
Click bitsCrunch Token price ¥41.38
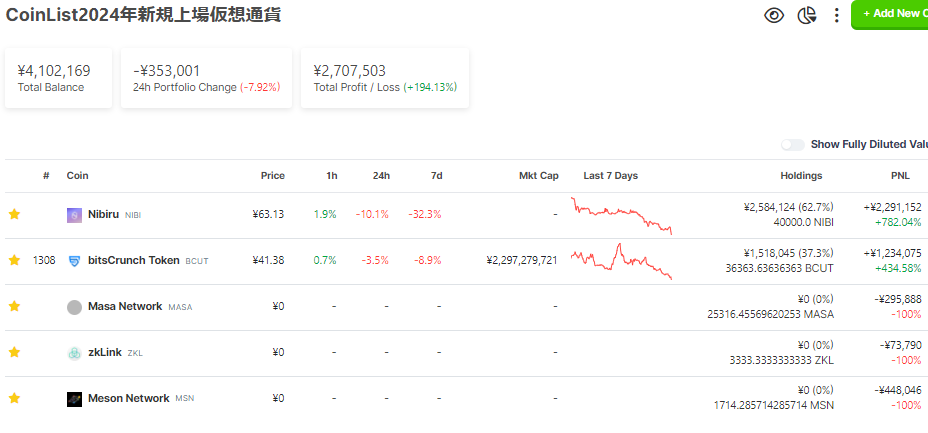[268, 260]
